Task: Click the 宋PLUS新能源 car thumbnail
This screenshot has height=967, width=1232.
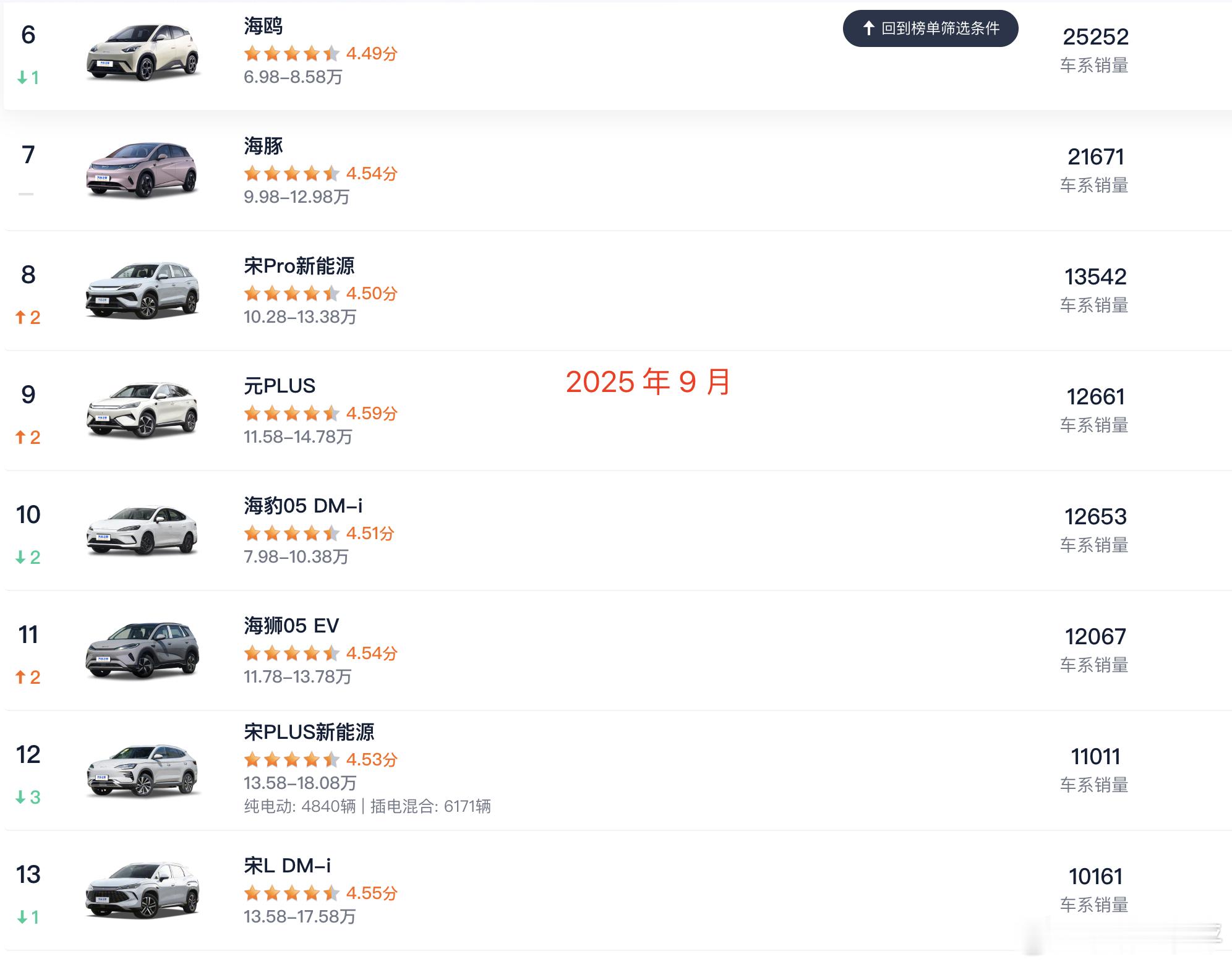Action: coord(143,770)
